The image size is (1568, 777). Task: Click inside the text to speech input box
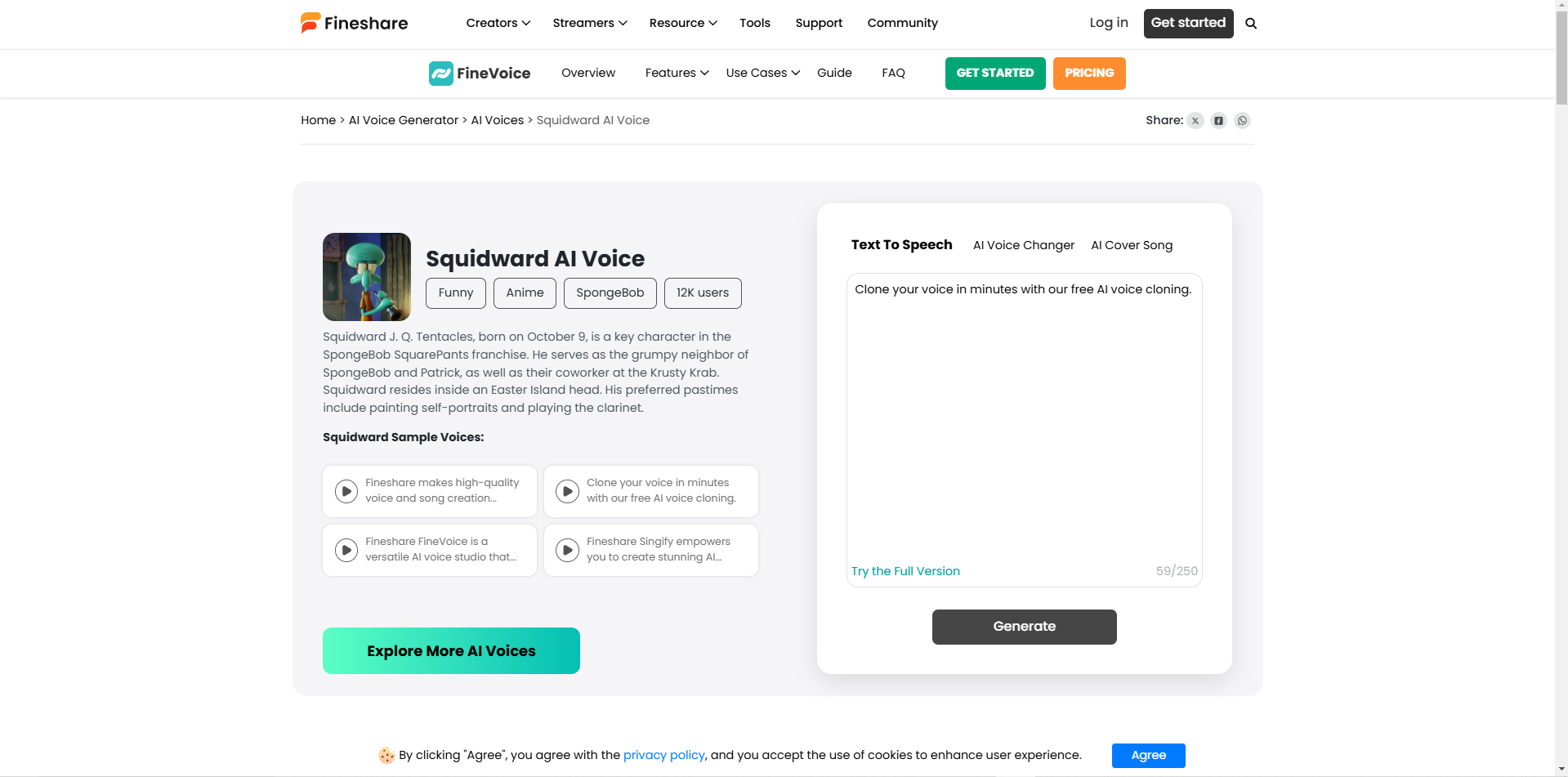[1024, 417]
